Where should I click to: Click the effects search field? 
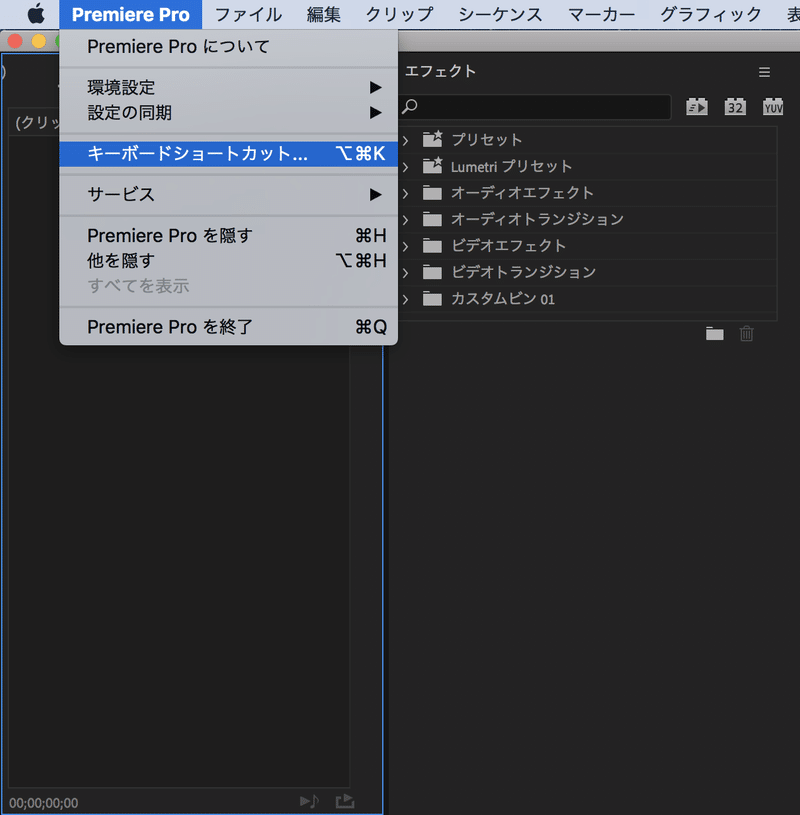[534, 107]
